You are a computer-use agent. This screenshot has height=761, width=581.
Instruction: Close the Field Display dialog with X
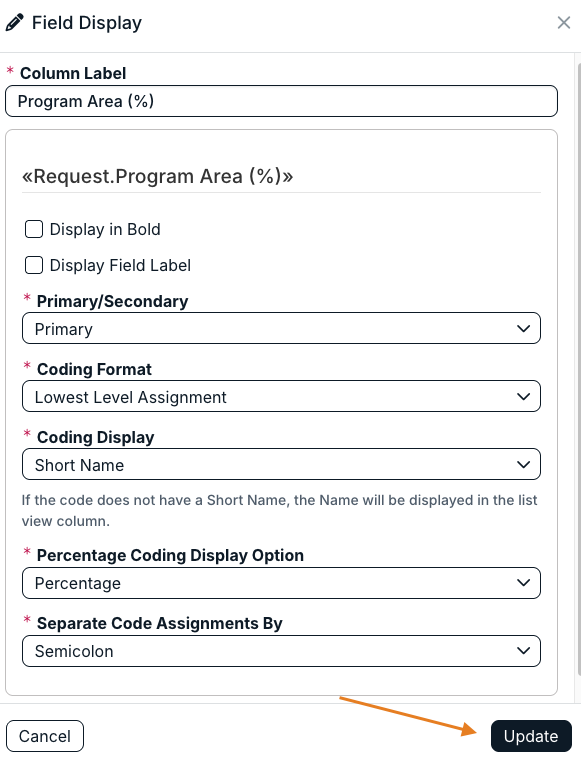(x=564, y=22)
